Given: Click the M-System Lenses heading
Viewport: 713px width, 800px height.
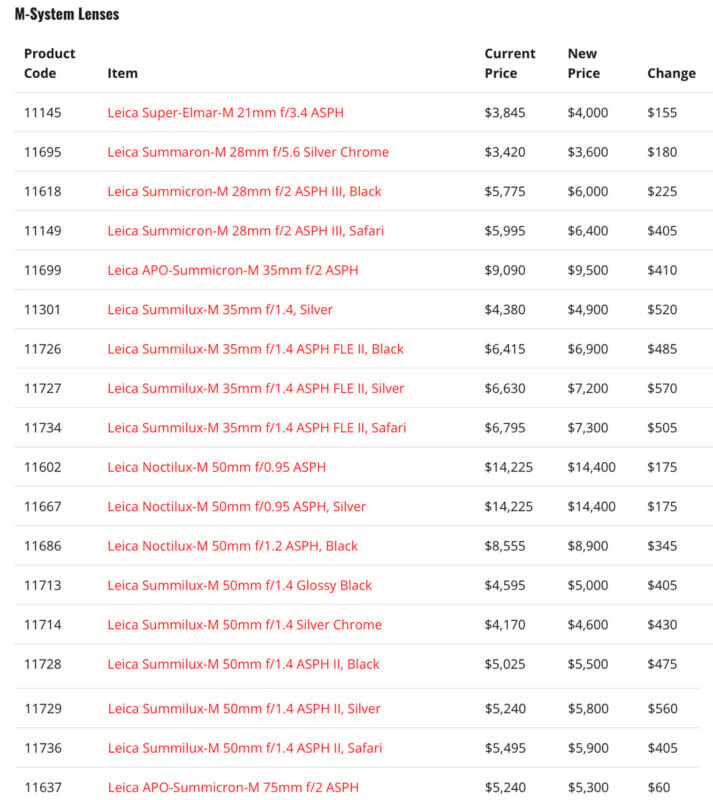Looking at the screenshot, I should (67, 16).
